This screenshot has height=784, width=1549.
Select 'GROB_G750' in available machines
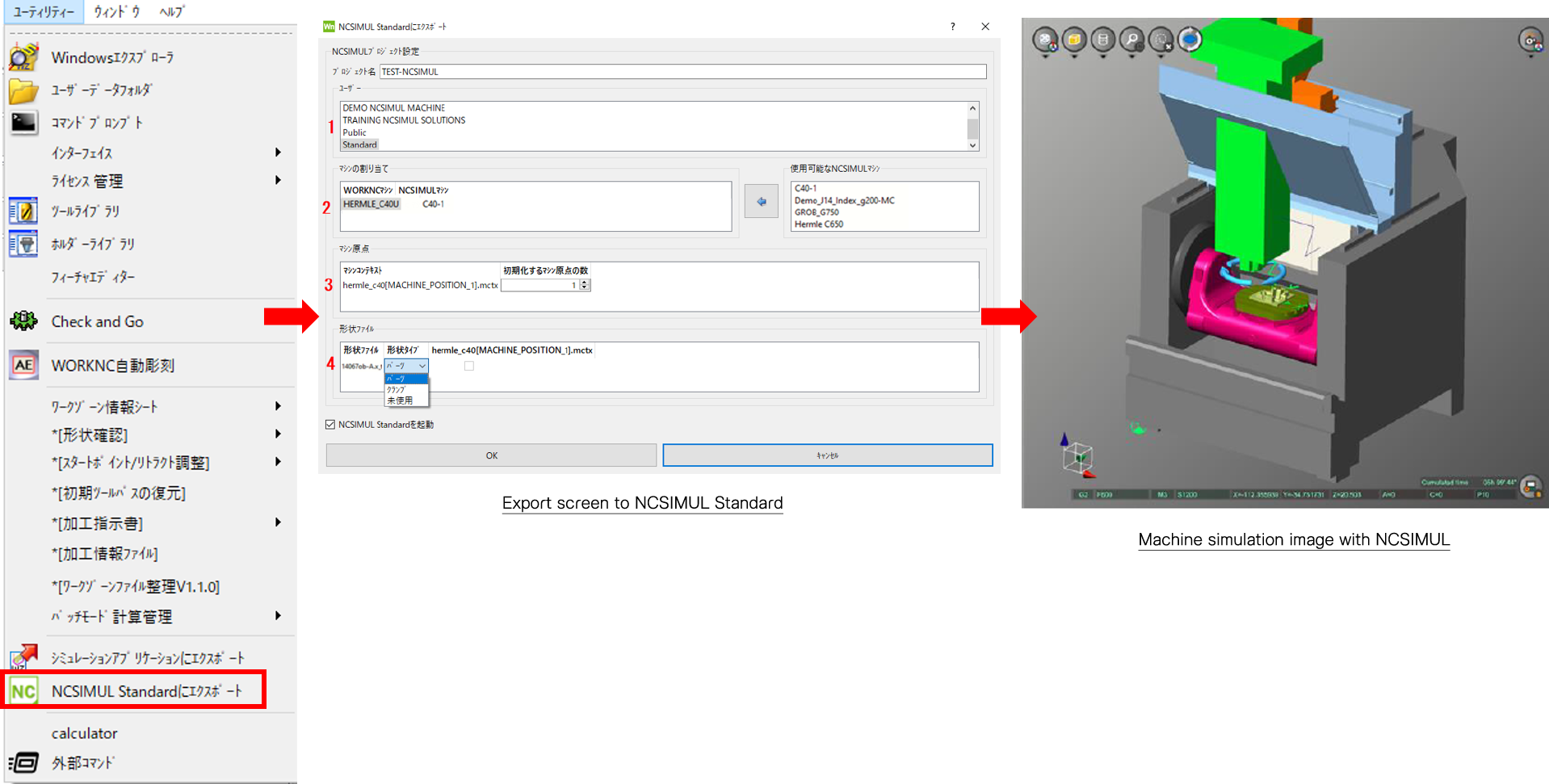coord(816,212)
